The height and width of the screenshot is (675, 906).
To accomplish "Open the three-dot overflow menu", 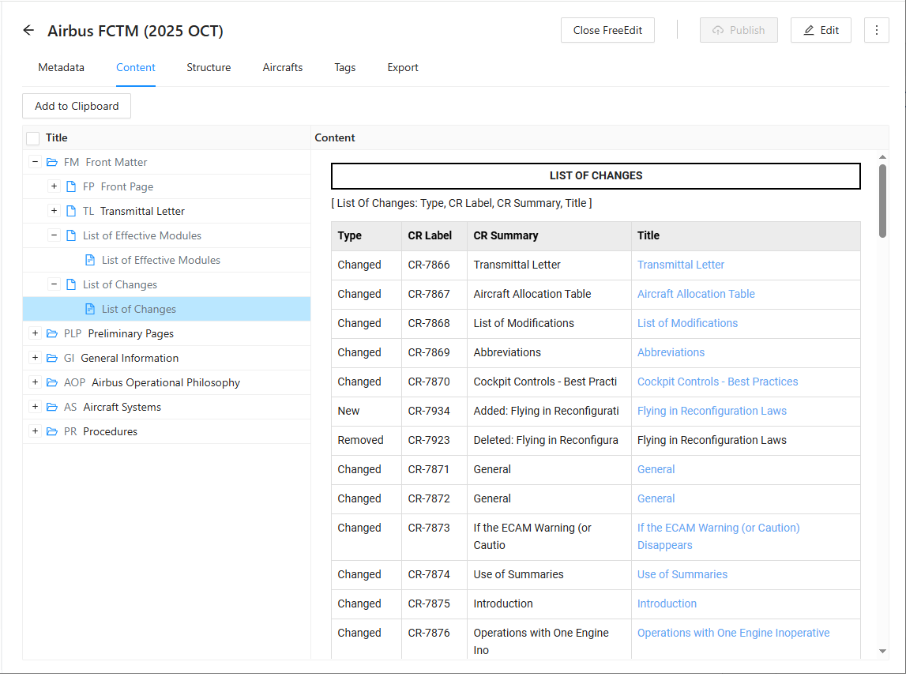I will tap(877, 30).
